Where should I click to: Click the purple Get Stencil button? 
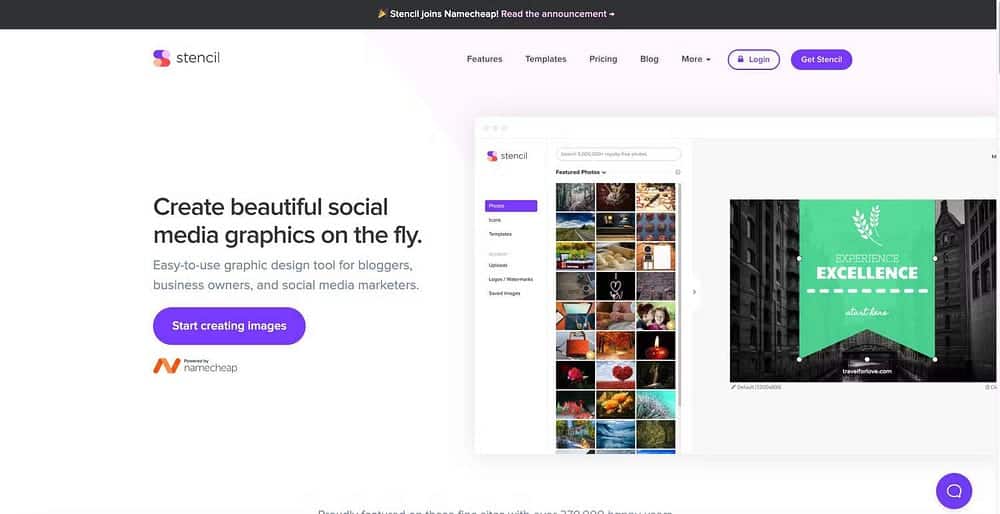pos(821,59)
